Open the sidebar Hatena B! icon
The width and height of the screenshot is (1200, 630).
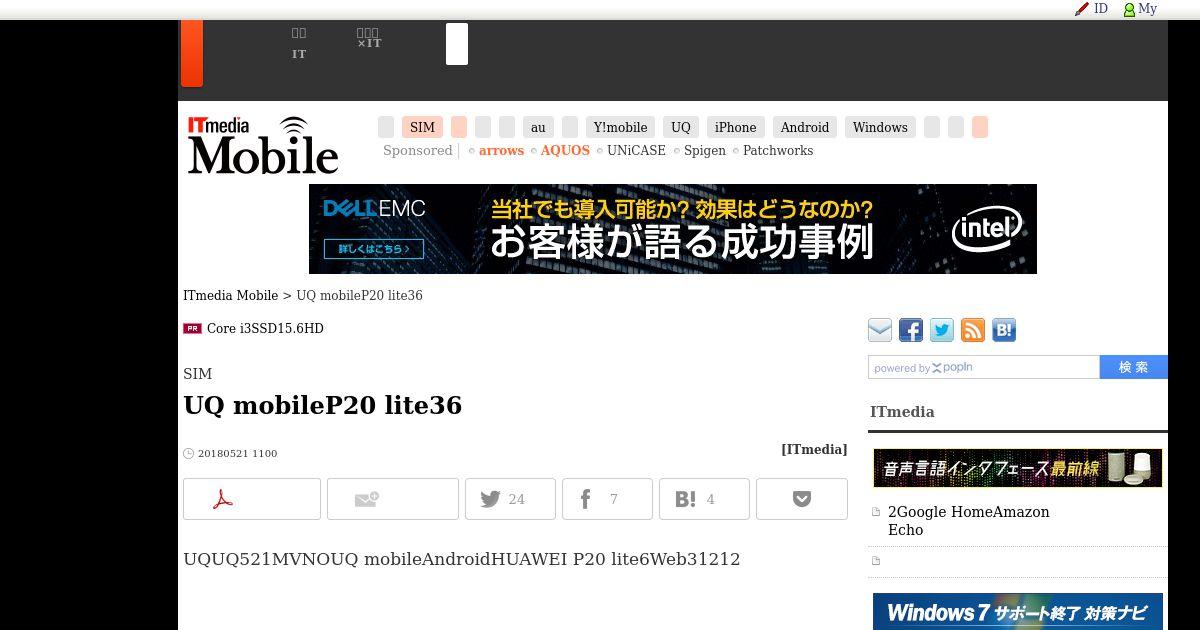(x=1004, y=330)
